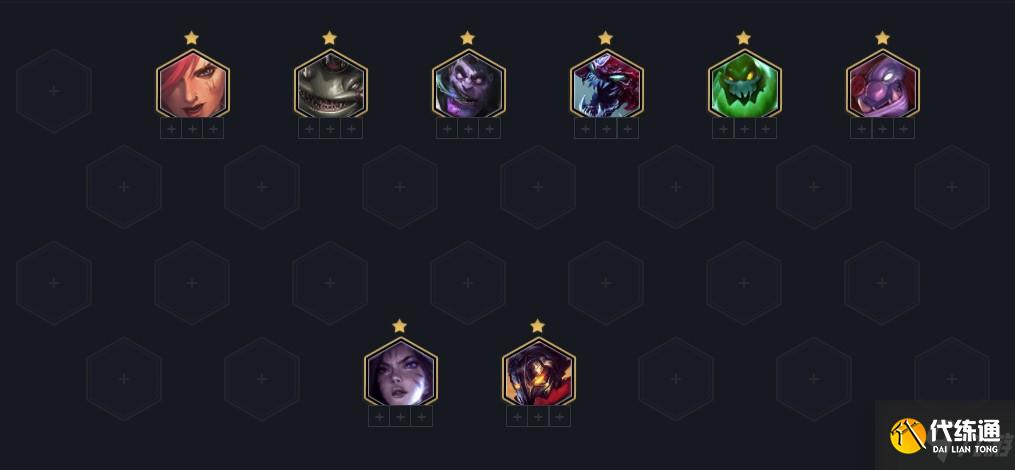The image size is (1015, 470).
Task: Click the Dr. Mundo champion hex
Action: (469, 85)
